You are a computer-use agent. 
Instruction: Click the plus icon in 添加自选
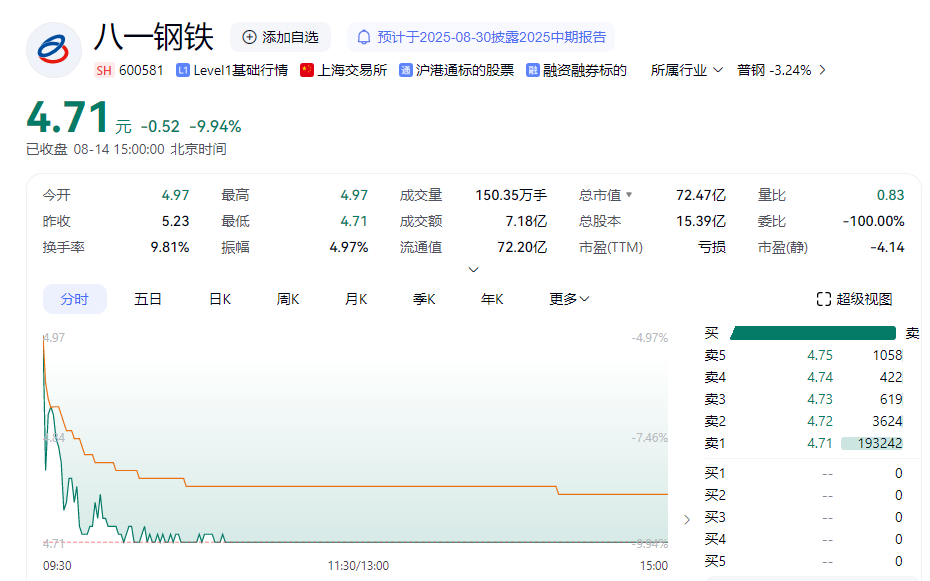(249, 37)
